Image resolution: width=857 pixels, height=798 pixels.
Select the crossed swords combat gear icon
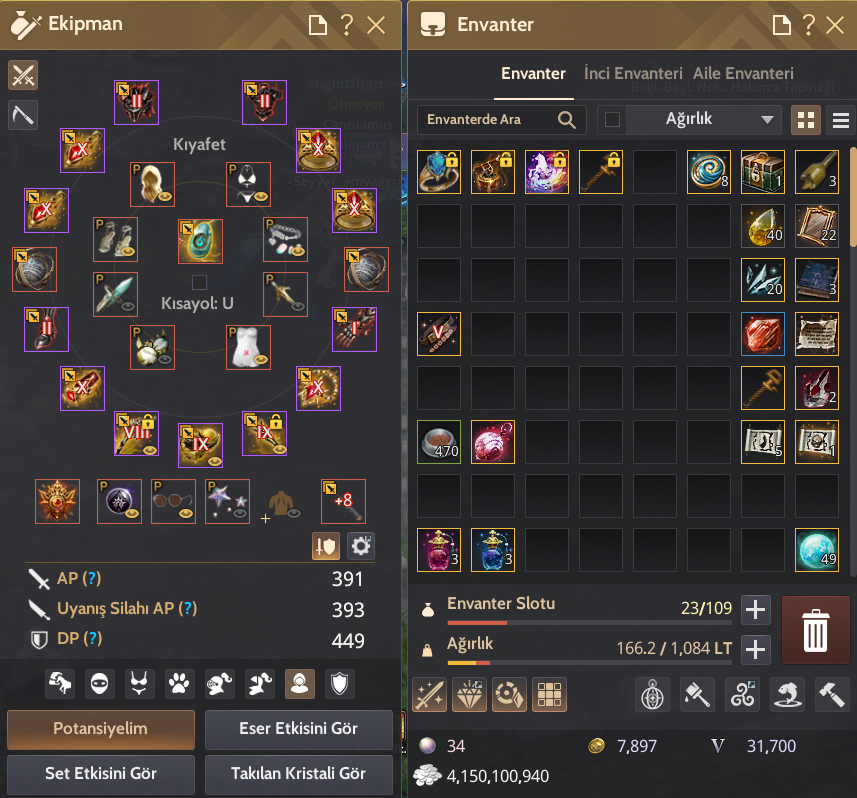tap(23, 75)
